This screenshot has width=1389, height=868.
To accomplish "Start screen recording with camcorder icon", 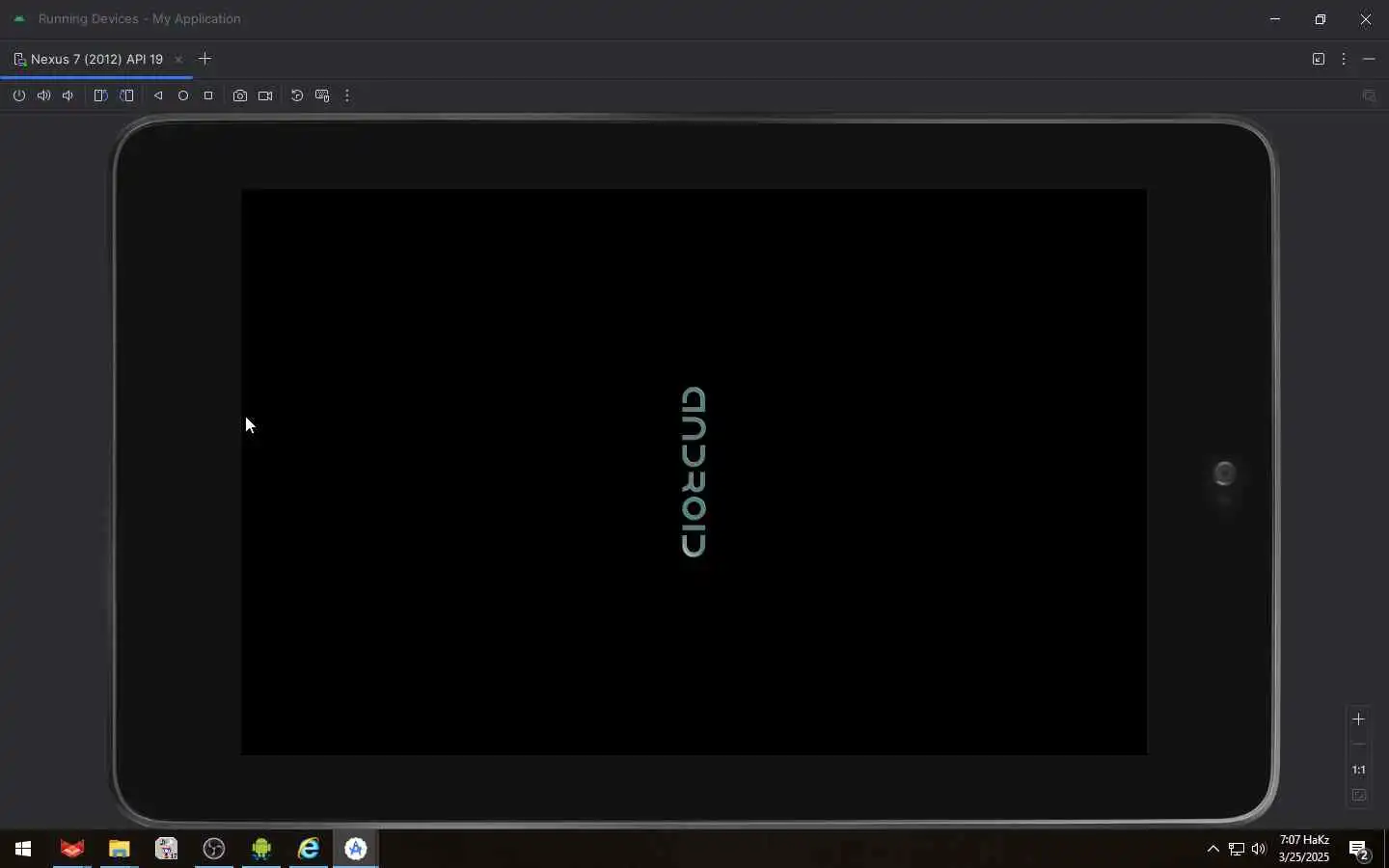I will point(265,95).
